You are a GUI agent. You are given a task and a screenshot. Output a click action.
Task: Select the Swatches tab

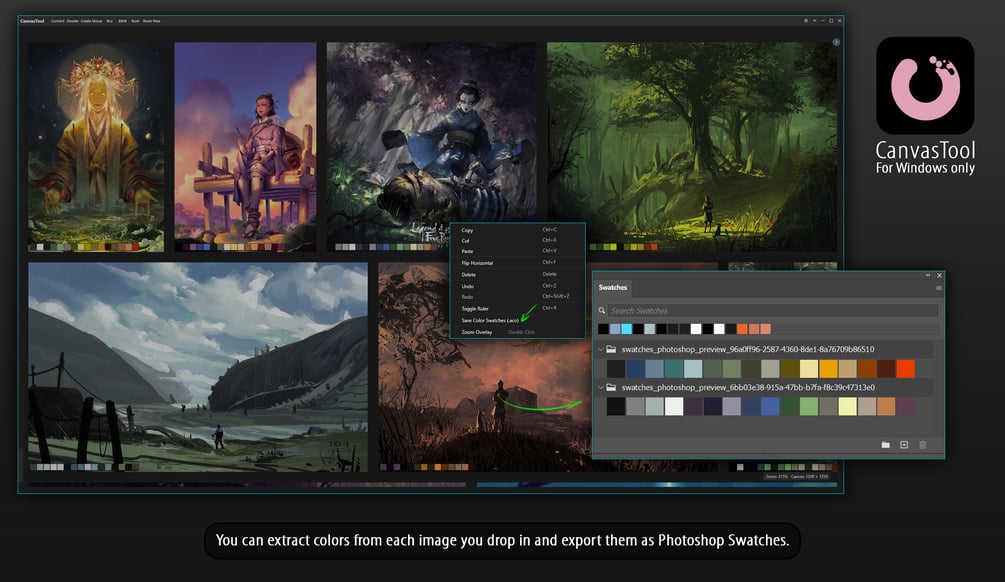pyautogui.click(x=613, y=288)
